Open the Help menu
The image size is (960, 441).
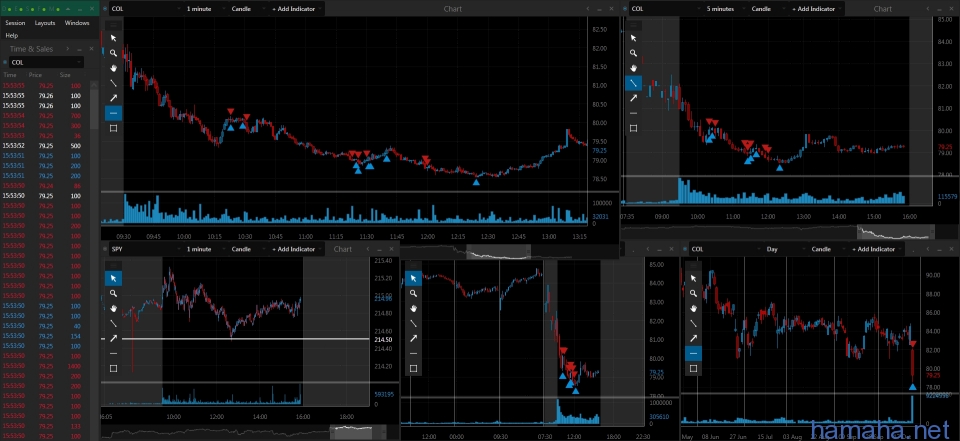point(11,36)
